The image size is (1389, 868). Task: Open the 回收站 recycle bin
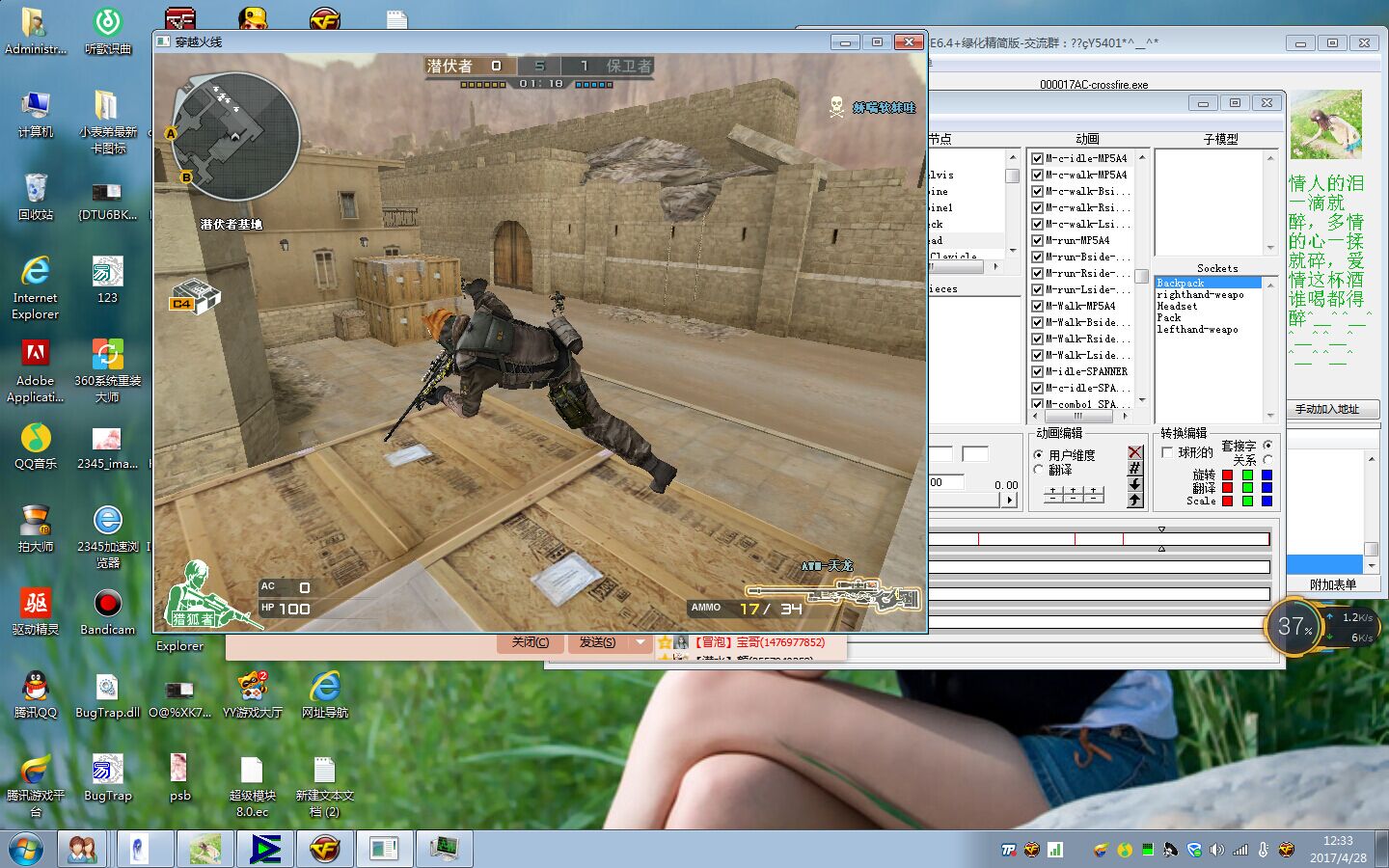click(x=35, y=197)
